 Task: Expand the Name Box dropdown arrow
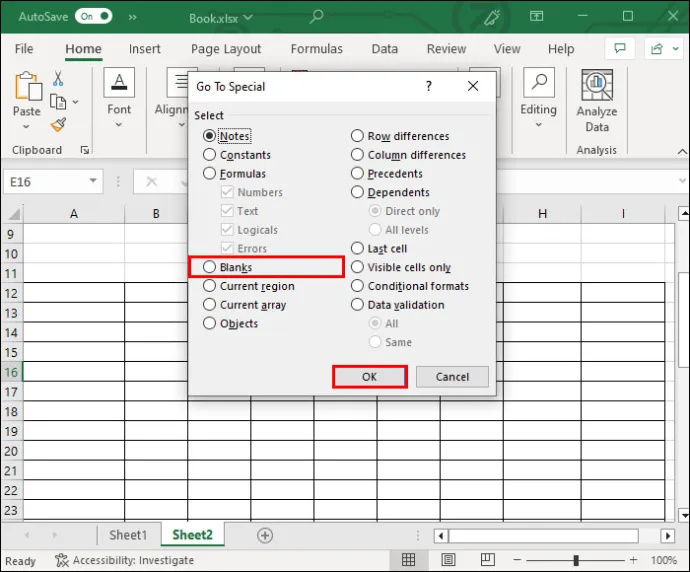click(93, 181)
